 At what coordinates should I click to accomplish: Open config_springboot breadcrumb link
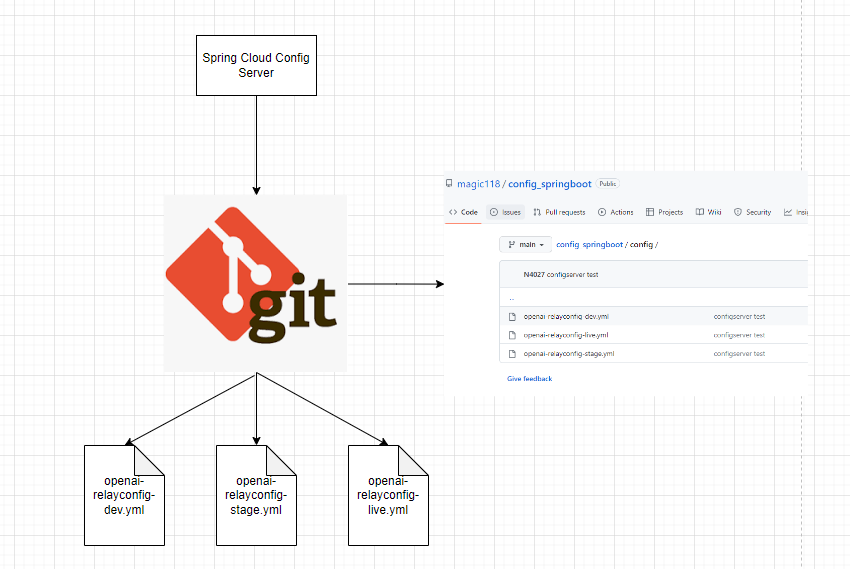click(x=589, y=244)
